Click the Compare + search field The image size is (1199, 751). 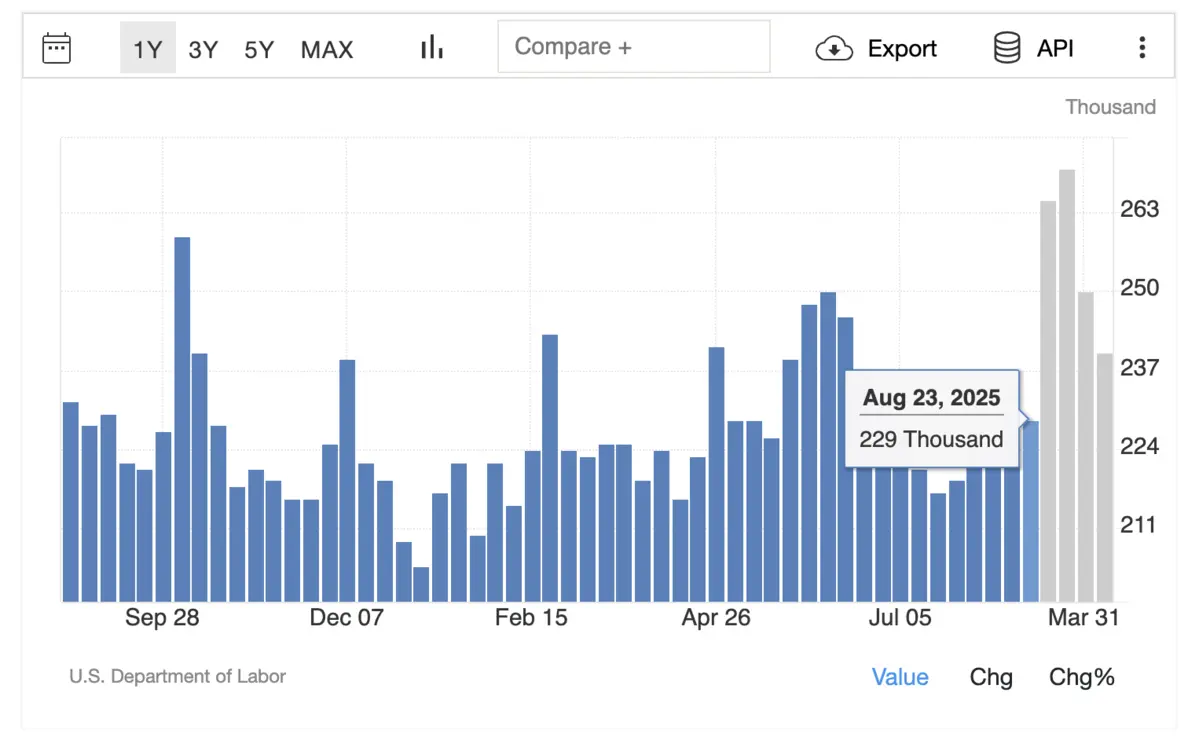[x=633, y=47]
